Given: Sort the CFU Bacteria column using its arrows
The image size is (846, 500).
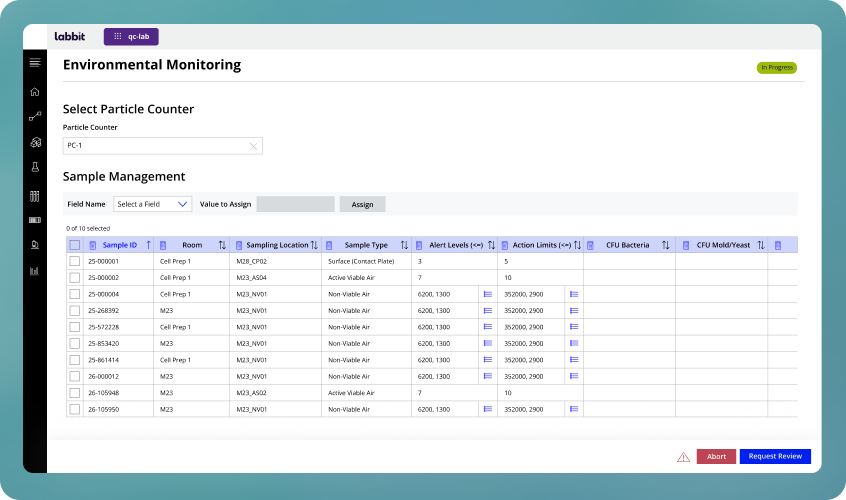Looking at the screenshot, I should tap(666, 245).
